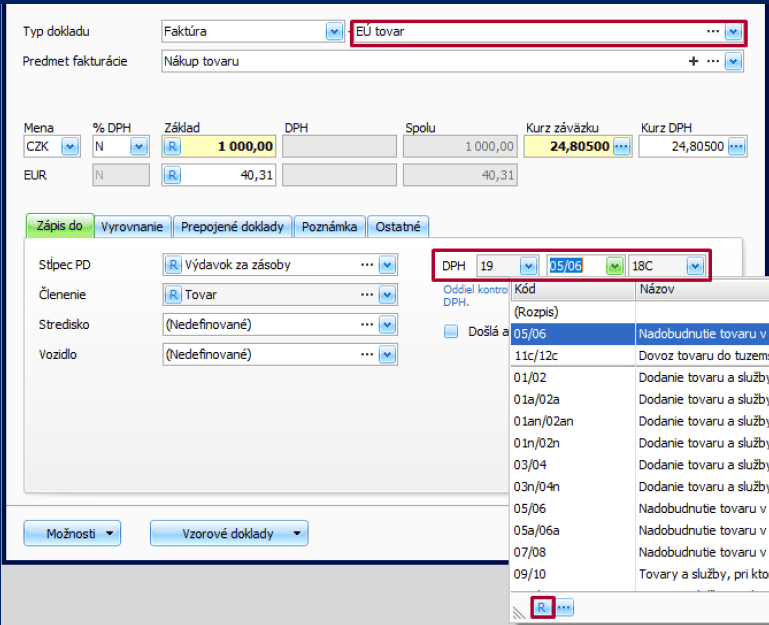769x625 pixels.
Task: Expand the Členenie dropdown arrow
Action: click(387, 295)
